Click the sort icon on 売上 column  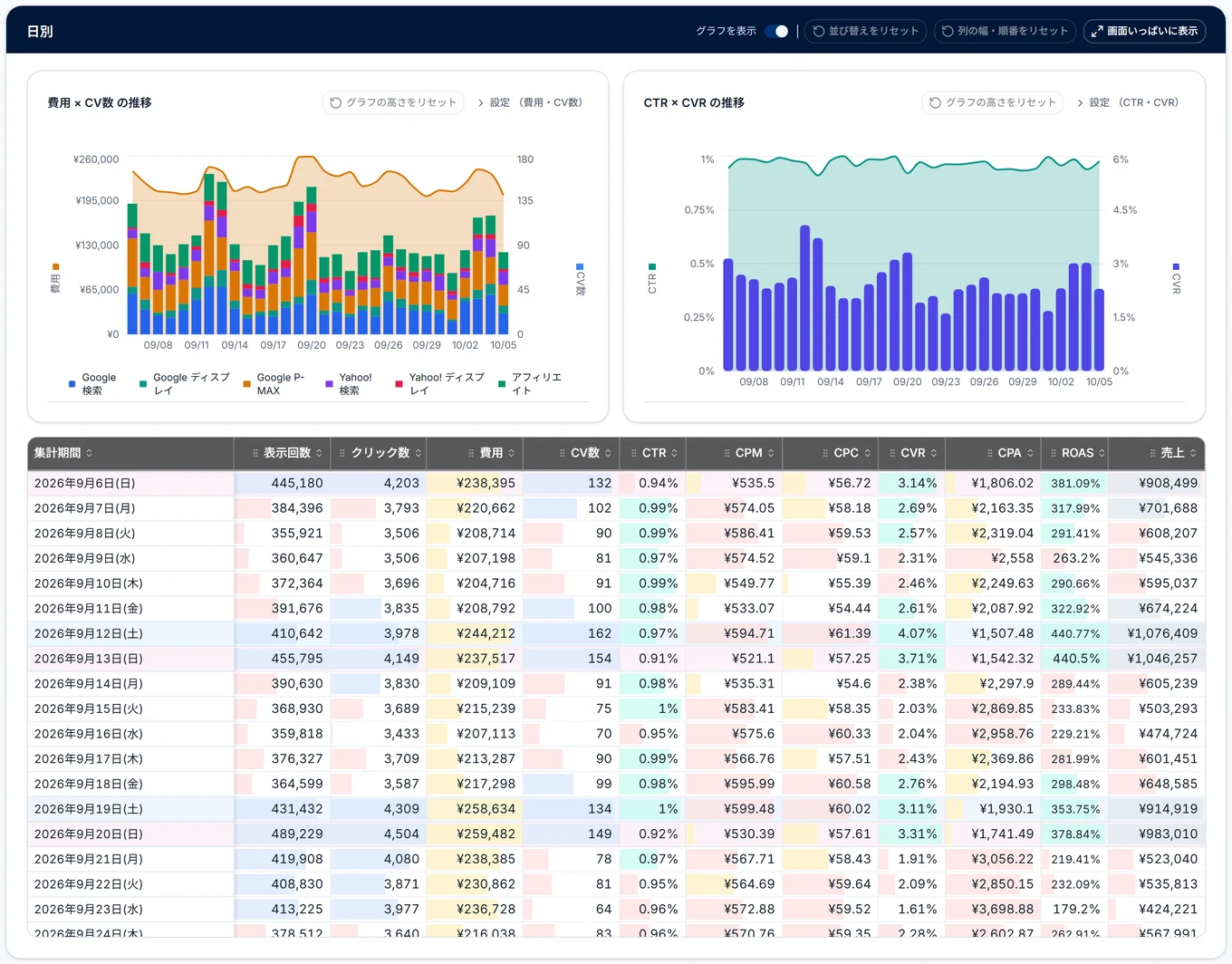[1193, 453]
